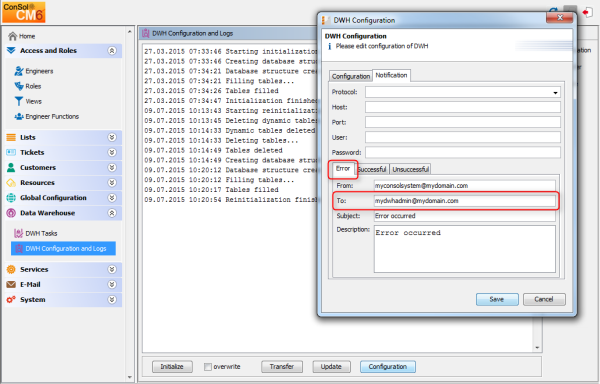600x384 pixels.
Task: Click the Update button
Action: click(331, 366)
